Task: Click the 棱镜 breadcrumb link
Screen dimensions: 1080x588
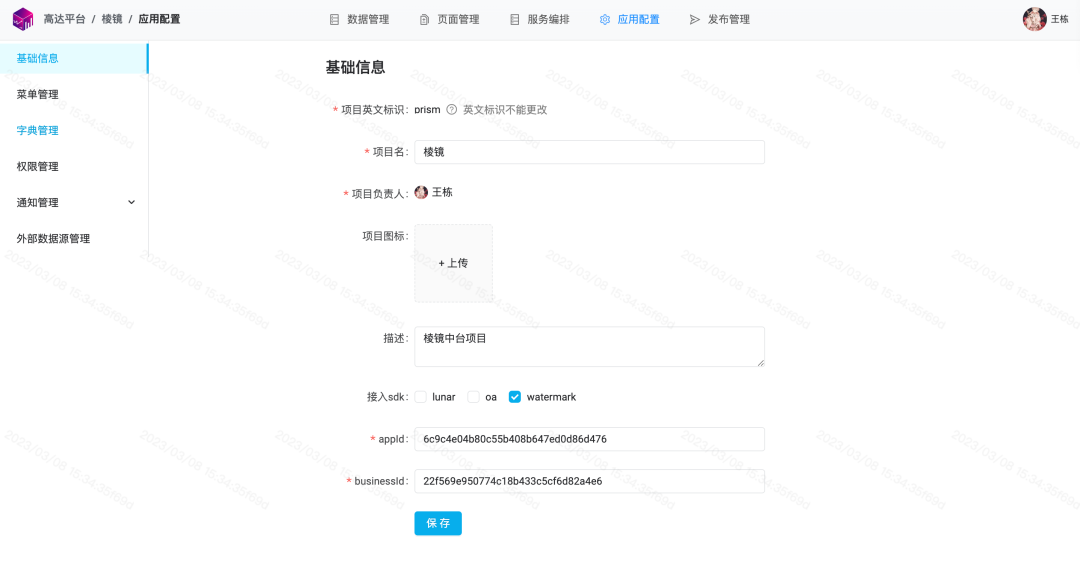Action: 112,19
